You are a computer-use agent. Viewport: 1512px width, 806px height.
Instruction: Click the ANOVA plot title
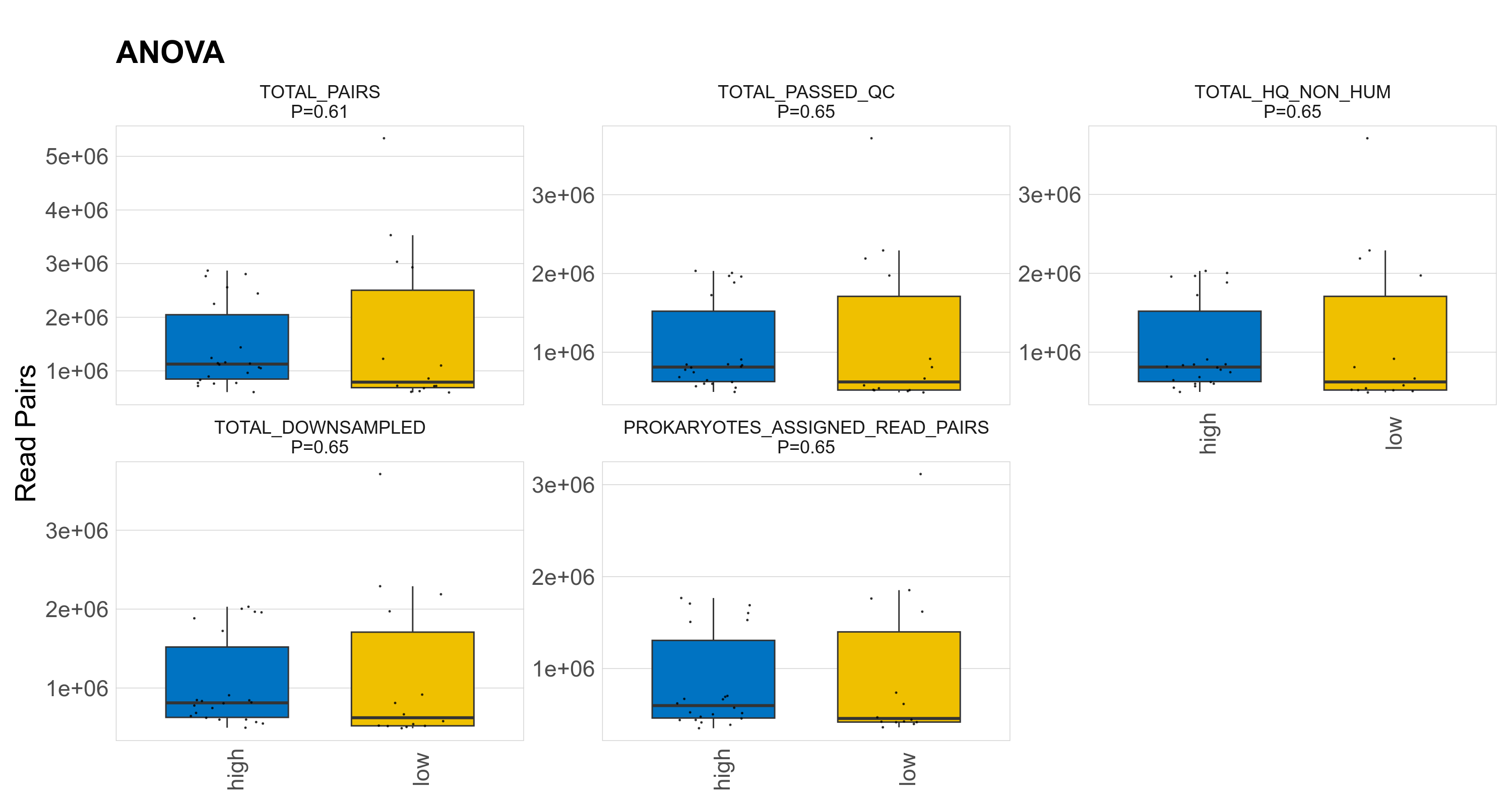[x=170, y=53]
